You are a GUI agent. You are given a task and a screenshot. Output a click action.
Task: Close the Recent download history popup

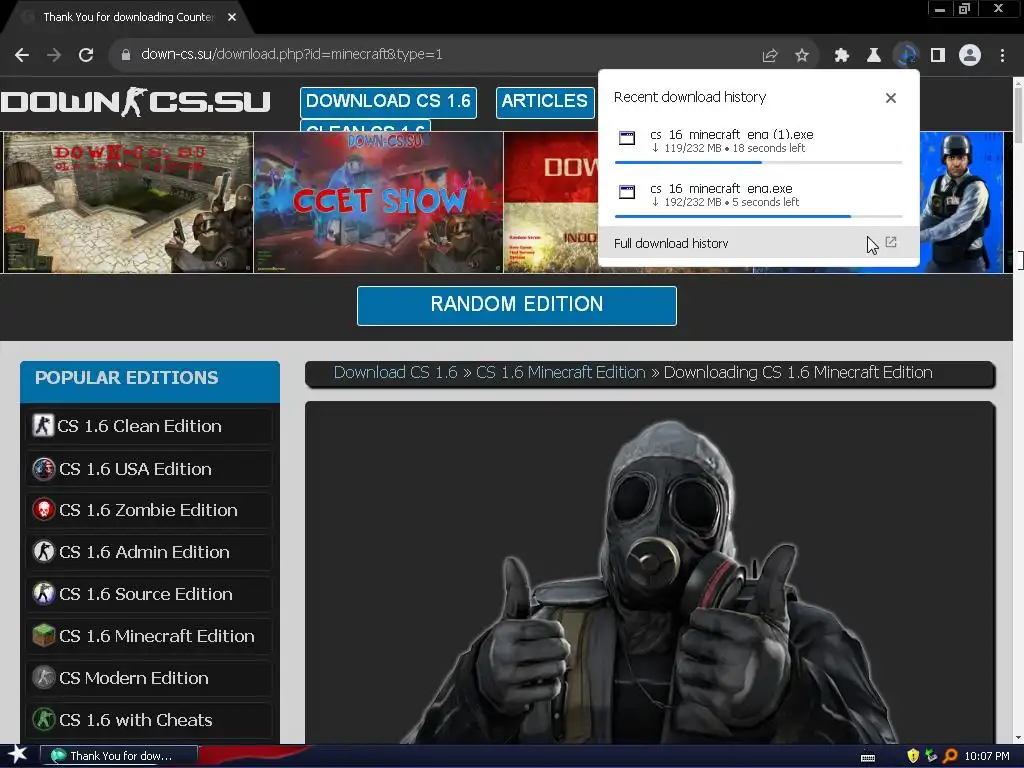pos(891,98)
